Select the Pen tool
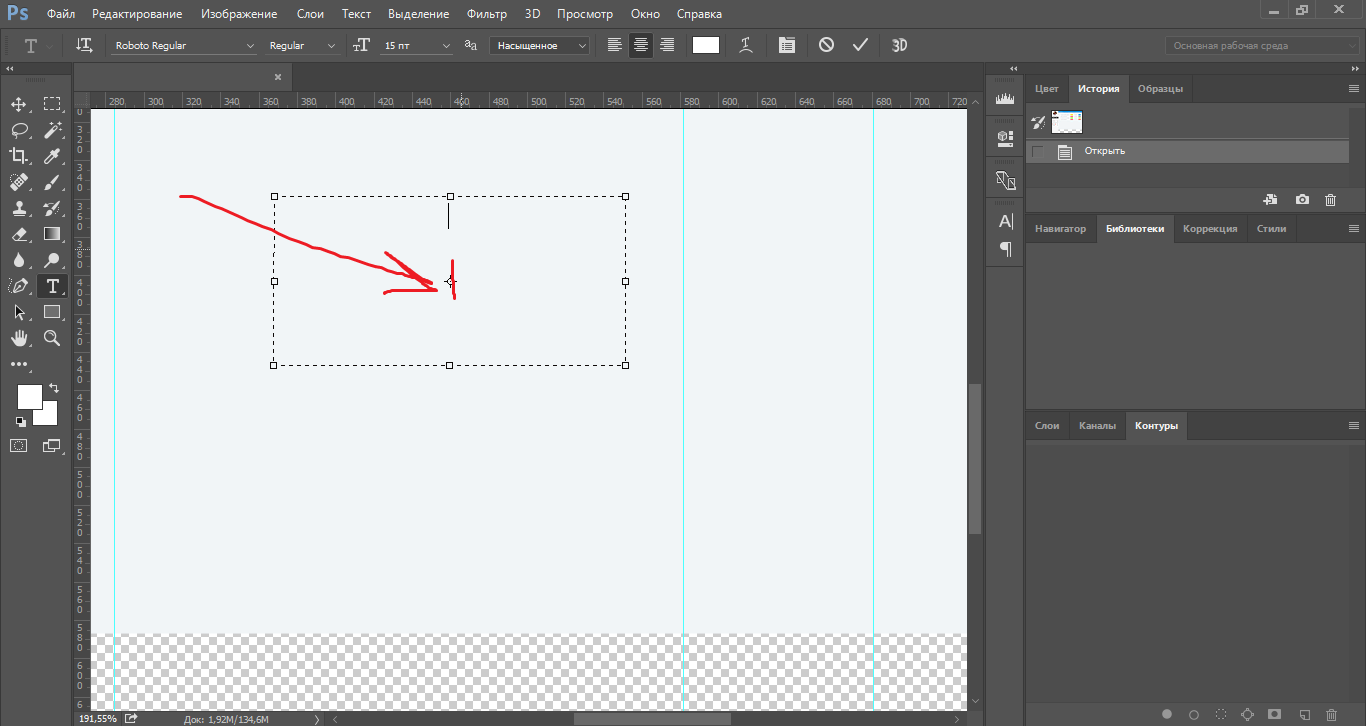Viewport: 1366px width, 726px height. (19, 286)
